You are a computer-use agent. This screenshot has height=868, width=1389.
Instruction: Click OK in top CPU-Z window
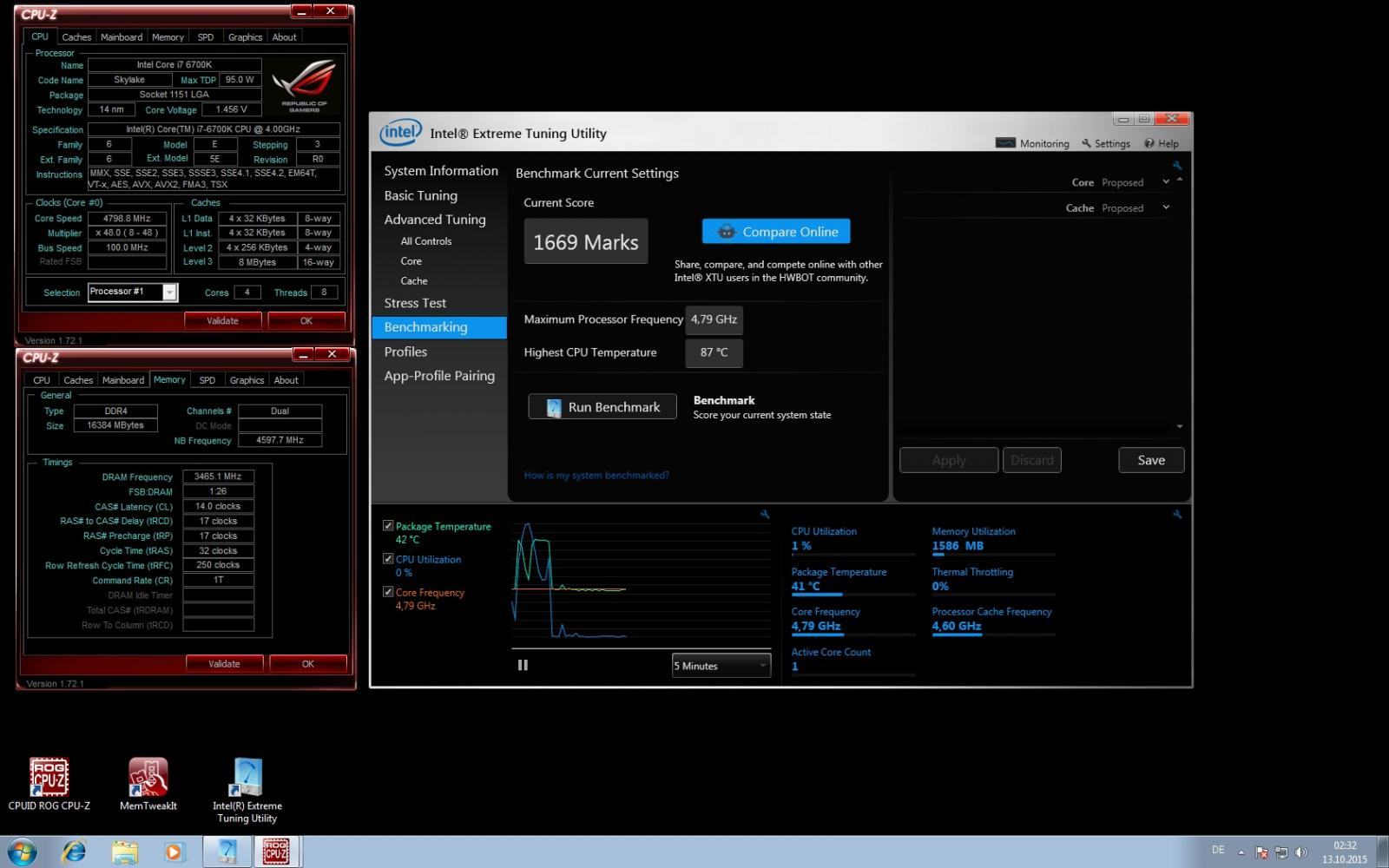[306, 320]
